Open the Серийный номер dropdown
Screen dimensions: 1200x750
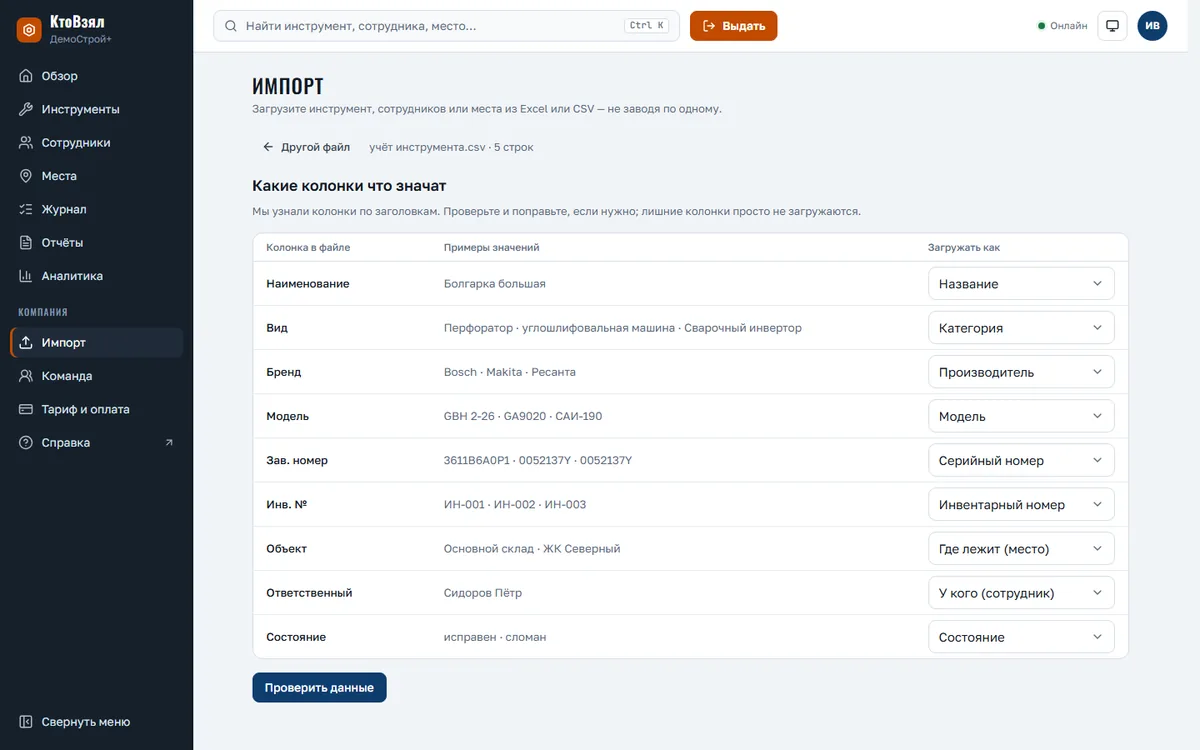click(1021, 461)
